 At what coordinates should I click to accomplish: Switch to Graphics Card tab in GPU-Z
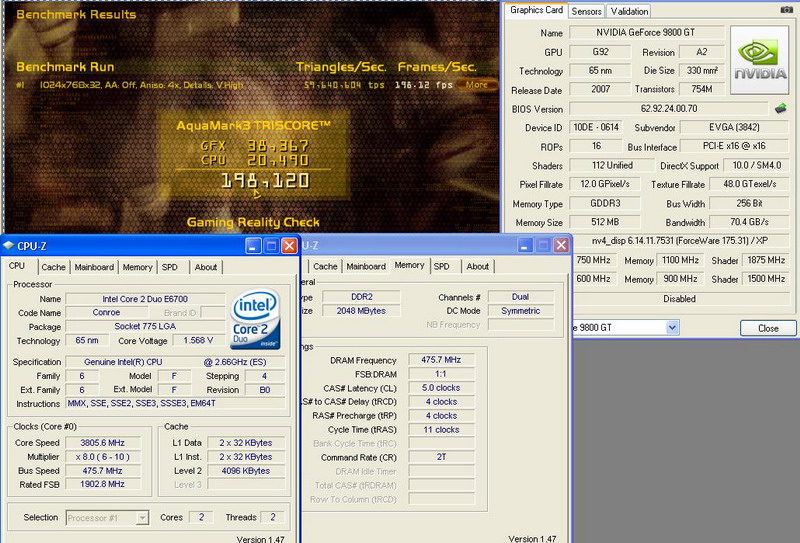click(x=536, y=10)
